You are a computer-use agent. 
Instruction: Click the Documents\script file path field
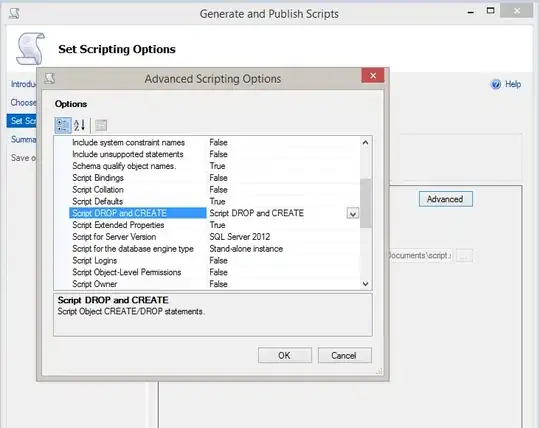421,255
